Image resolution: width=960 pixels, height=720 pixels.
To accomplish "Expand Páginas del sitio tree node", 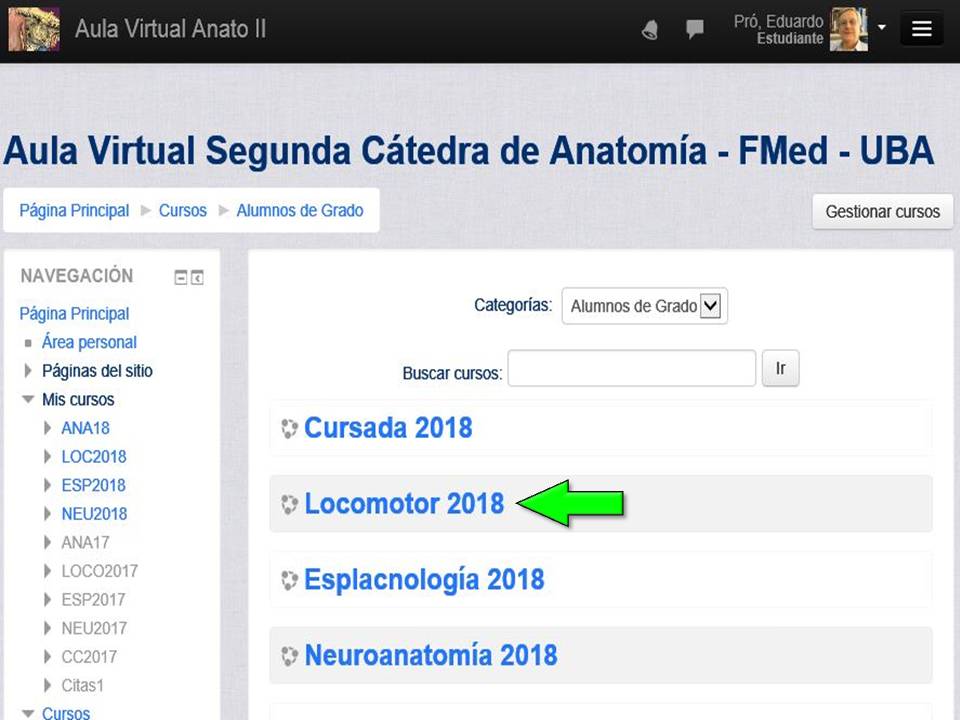I will click(x=28, y=371).
